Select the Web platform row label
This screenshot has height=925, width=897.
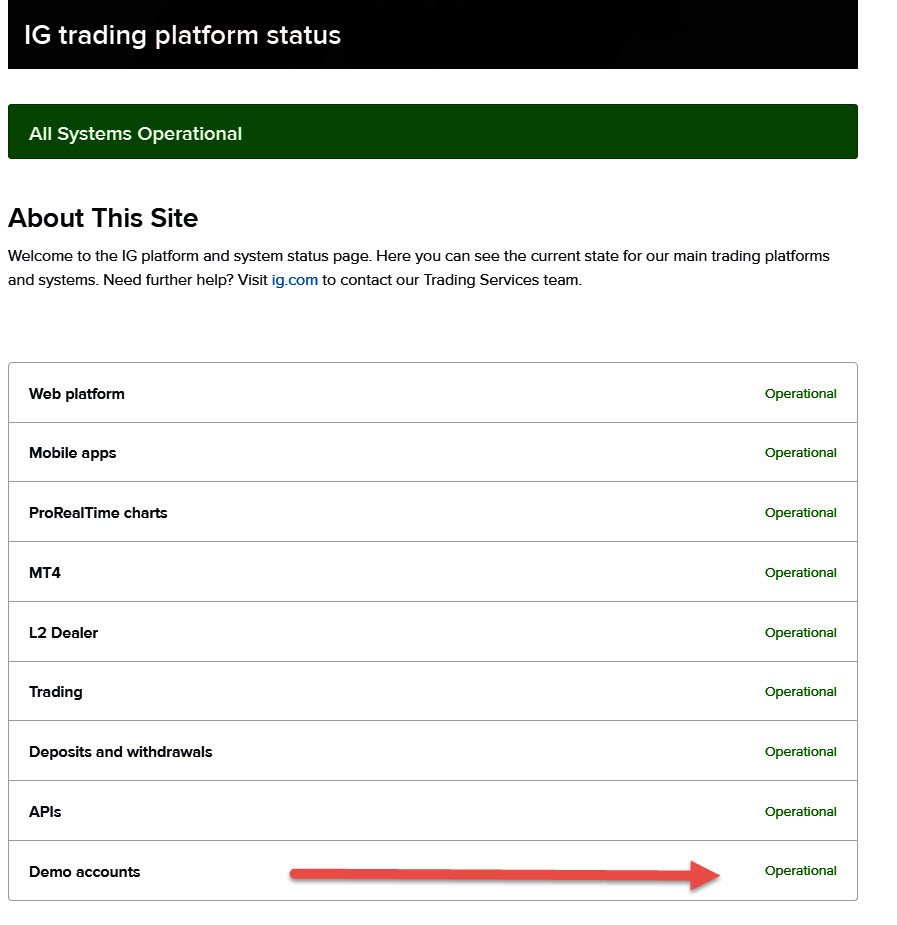point(77,394)
